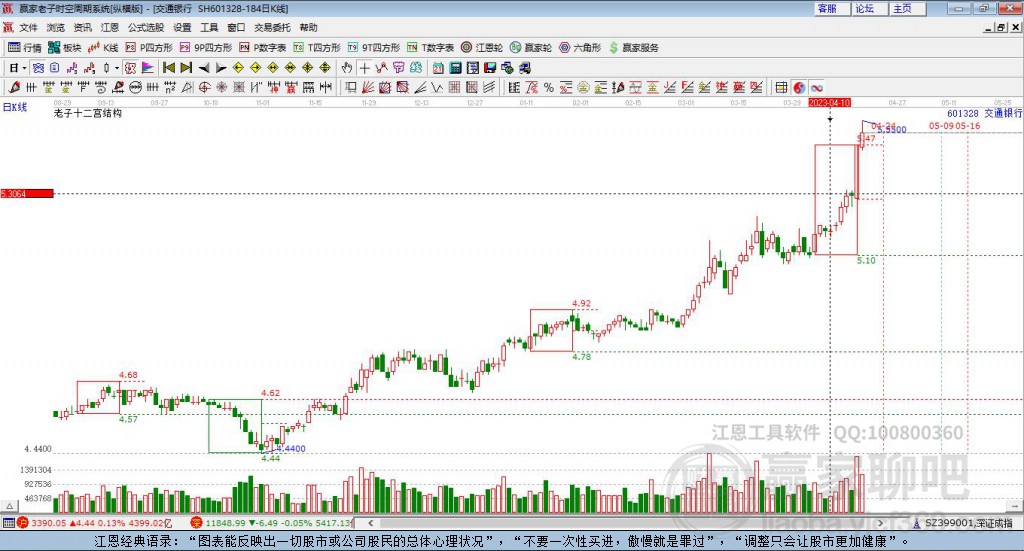Viewport: 1024px width, 551px height.
Task: Open the 江恩轮 Gann wheel tool
Action: coord(482,48)
